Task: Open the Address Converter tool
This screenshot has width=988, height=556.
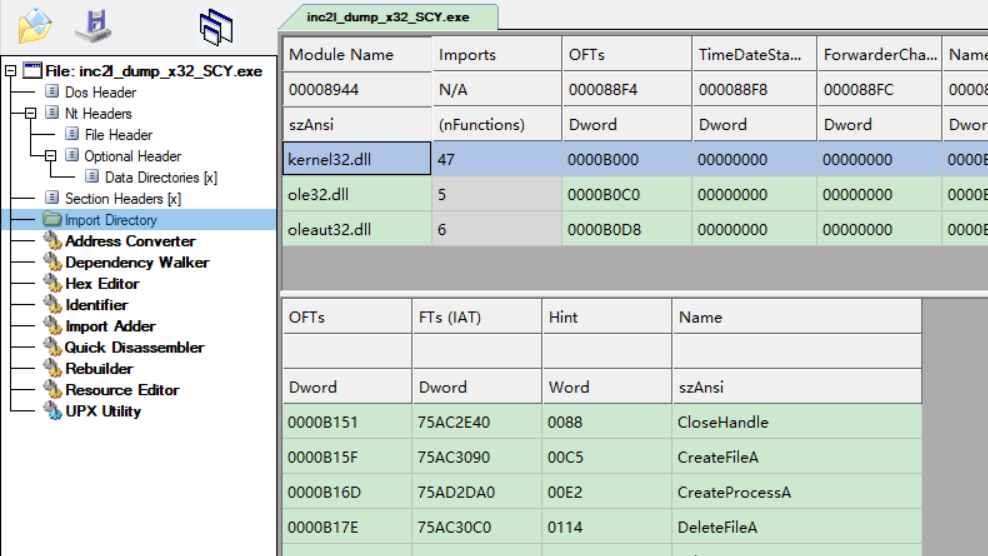Action: tap(130, 241)
